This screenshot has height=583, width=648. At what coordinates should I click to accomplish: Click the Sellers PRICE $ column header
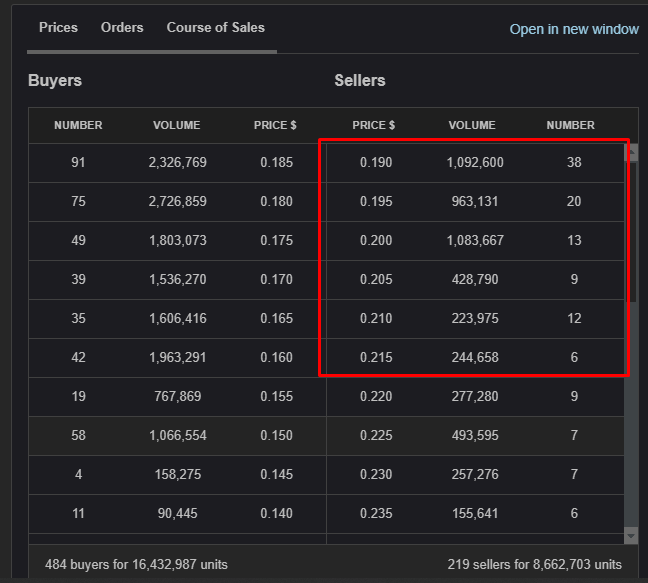[x=374, y=125]
